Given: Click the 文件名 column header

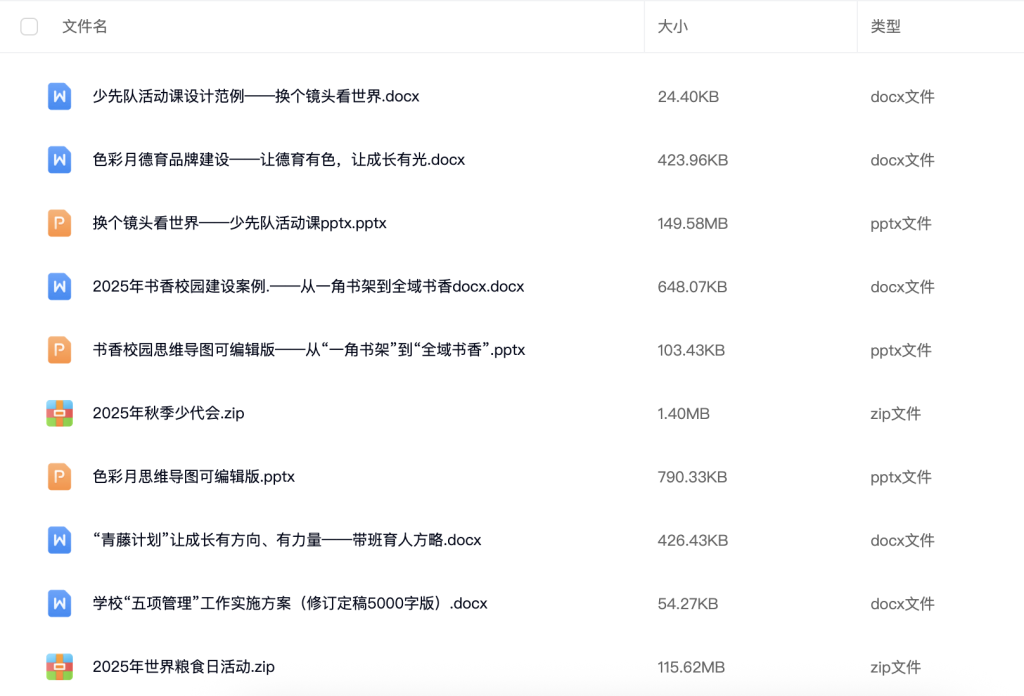Looking at the screenshot, I should click(85, 27).
